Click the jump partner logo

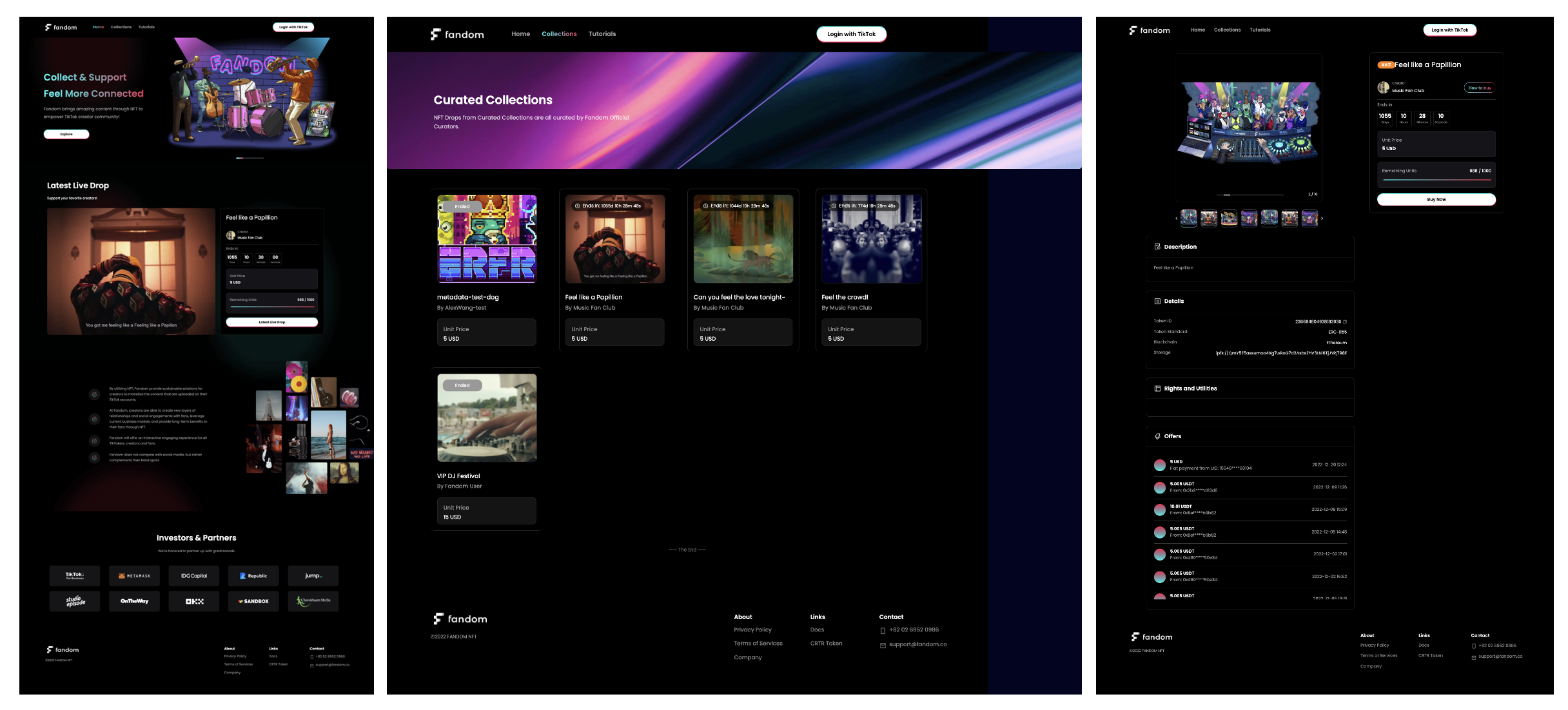(313, 576)
